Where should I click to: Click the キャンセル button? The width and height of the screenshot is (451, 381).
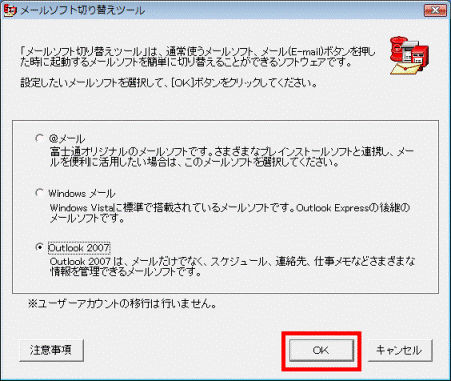[x=400, y=350]
